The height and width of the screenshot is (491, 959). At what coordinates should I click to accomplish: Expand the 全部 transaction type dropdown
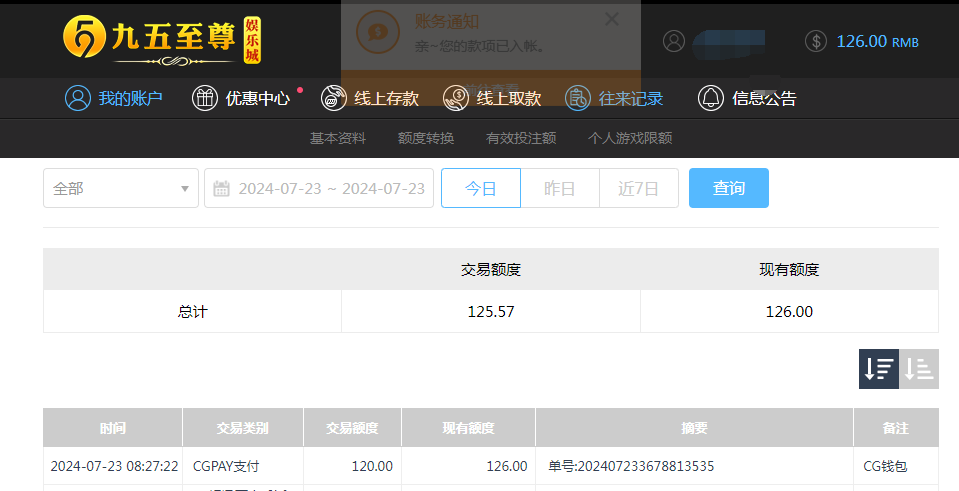pos(121,188)
